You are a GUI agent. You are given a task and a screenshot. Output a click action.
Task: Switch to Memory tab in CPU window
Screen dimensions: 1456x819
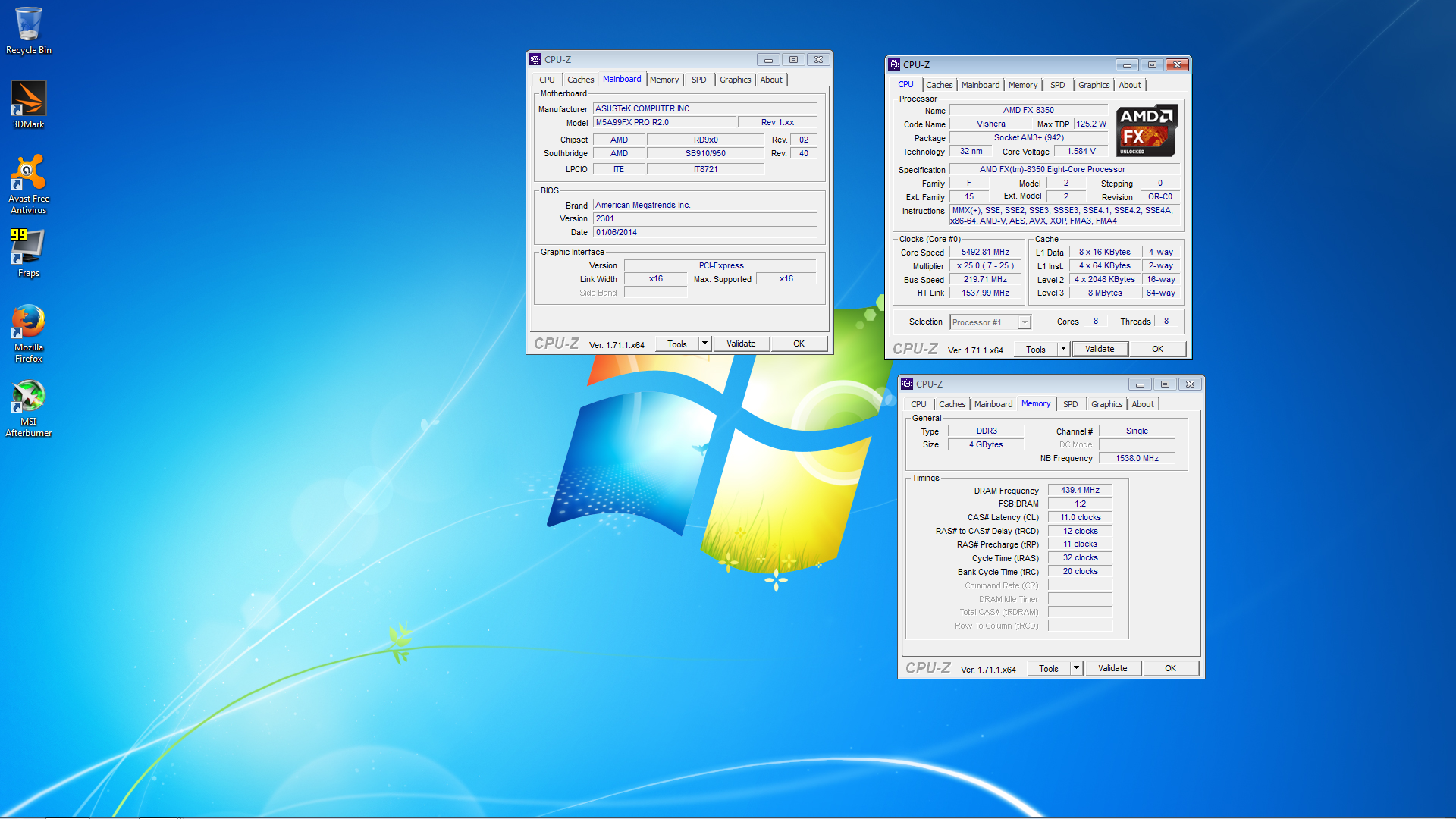click(1023, 85)
